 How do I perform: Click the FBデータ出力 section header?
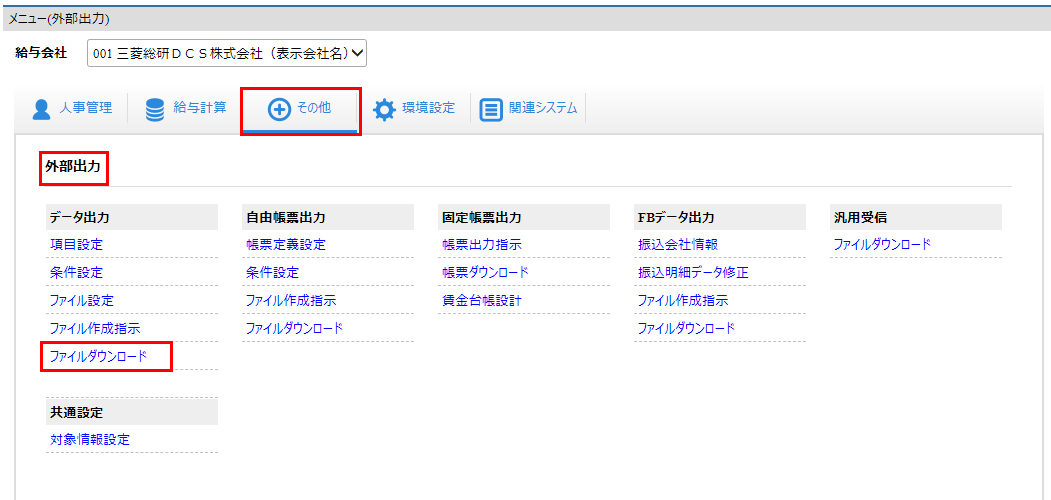pyautogui.click(x=720, y=217)
